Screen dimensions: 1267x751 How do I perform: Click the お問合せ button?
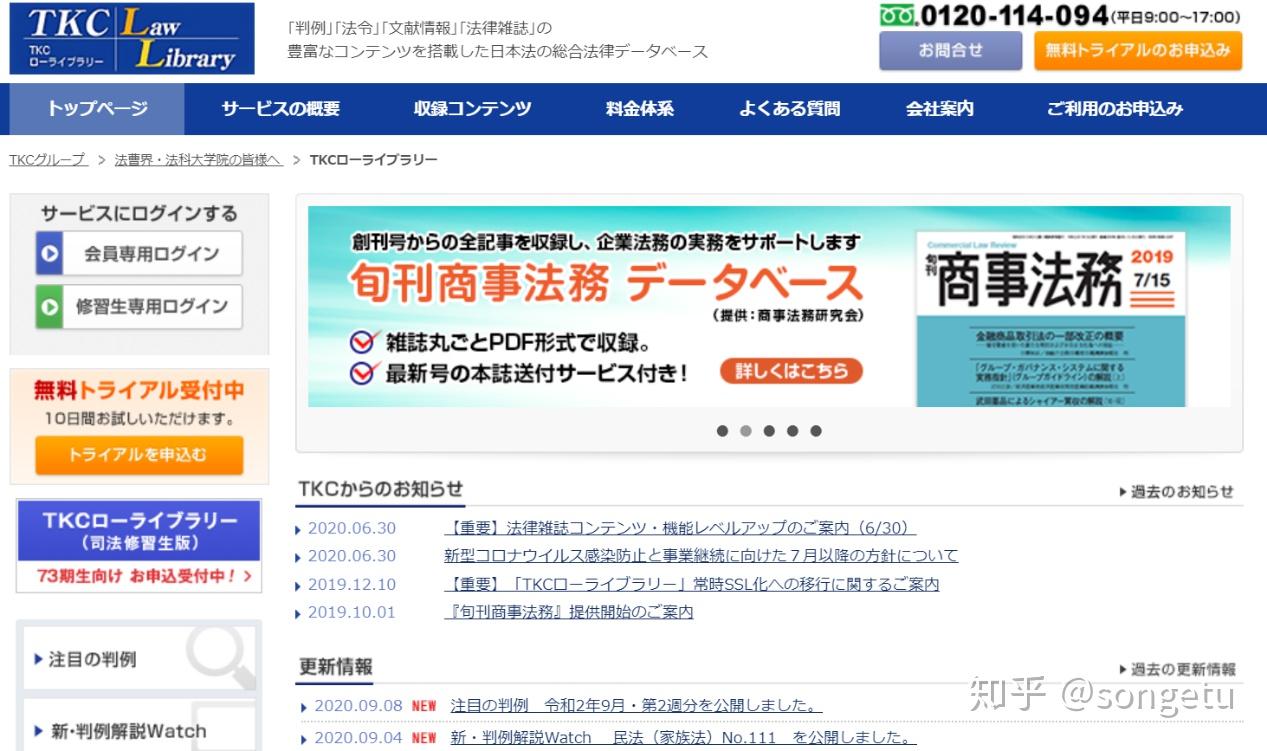[950, 50]
